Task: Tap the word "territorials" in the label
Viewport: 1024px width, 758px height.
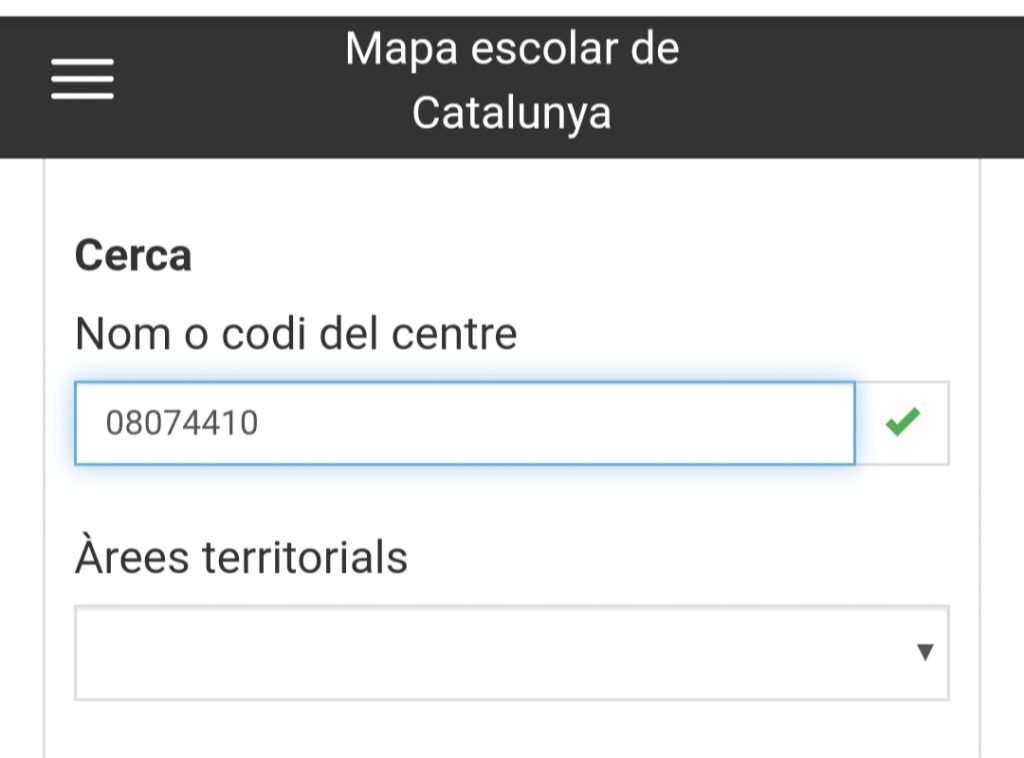Action: click(x=304, y=556)
